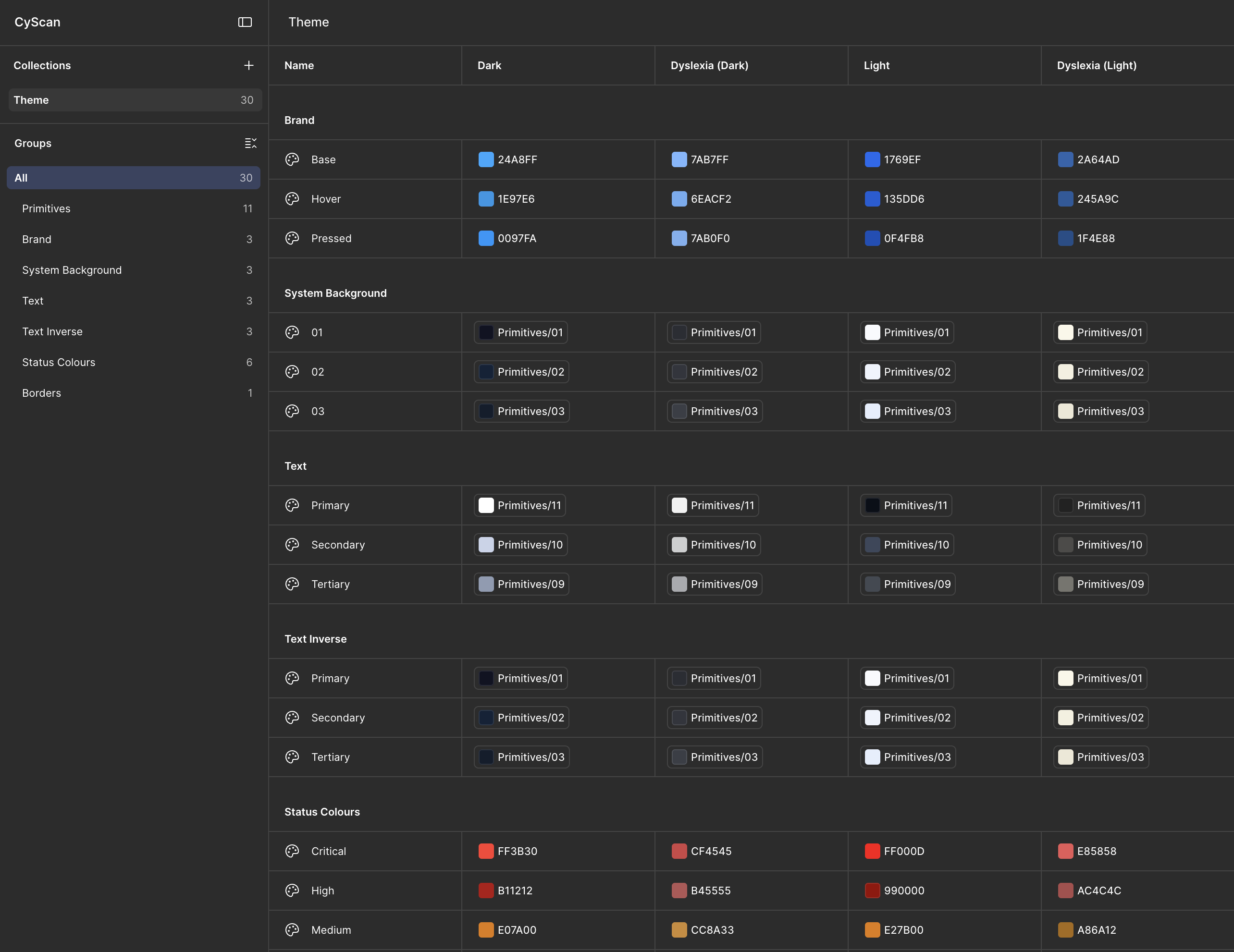Click the 990000 value in High row
This screenshot has width=1234, height=952.
pyautogui.click(x=904, y=891)
